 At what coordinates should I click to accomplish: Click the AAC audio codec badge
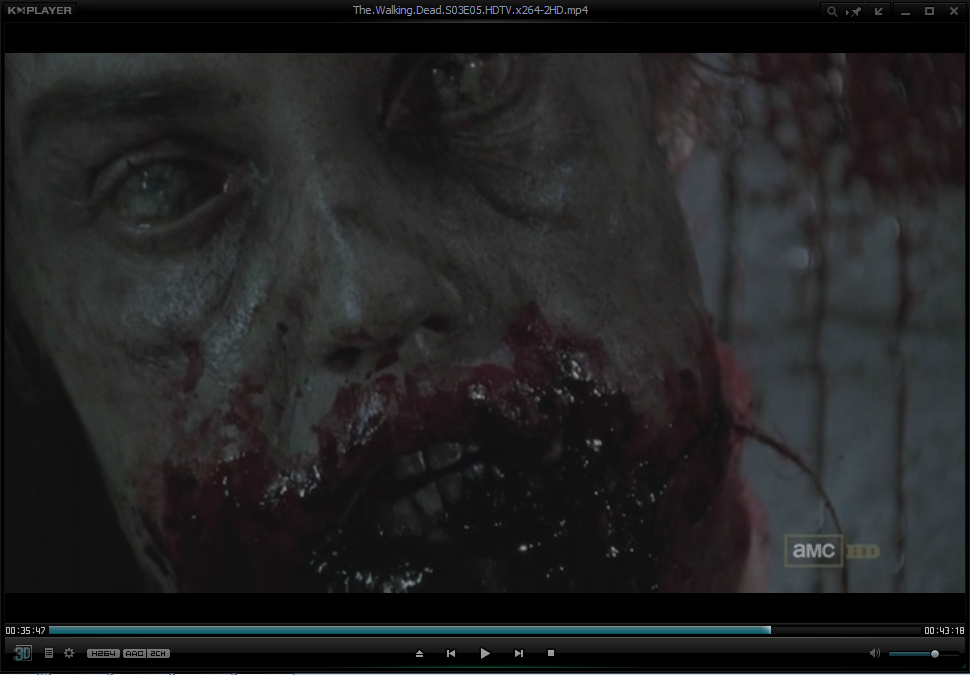point(134,653)
